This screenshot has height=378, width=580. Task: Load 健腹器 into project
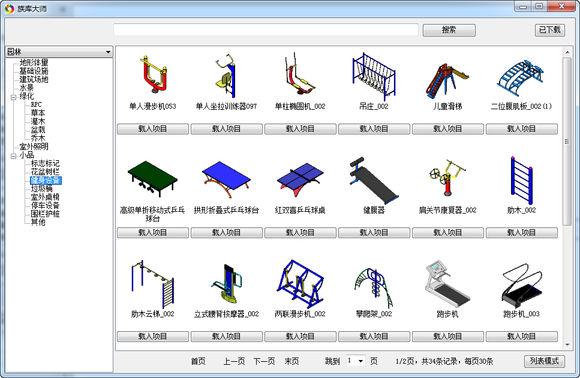[374, 233]
